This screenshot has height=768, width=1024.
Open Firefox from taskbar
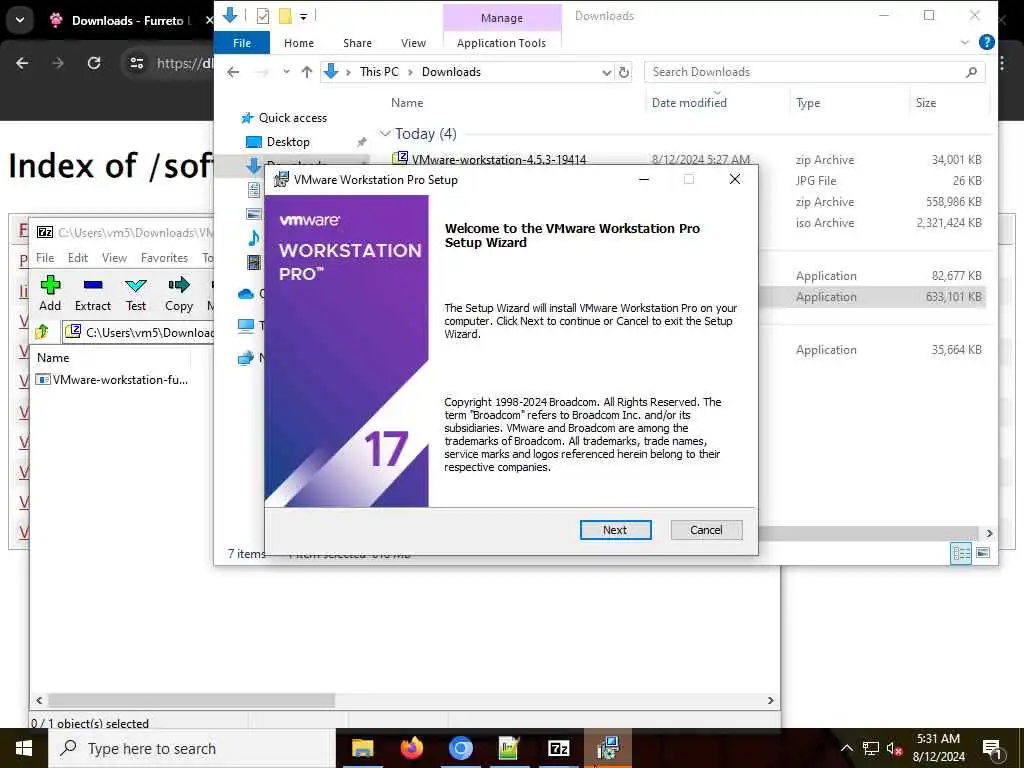point(411,748)
